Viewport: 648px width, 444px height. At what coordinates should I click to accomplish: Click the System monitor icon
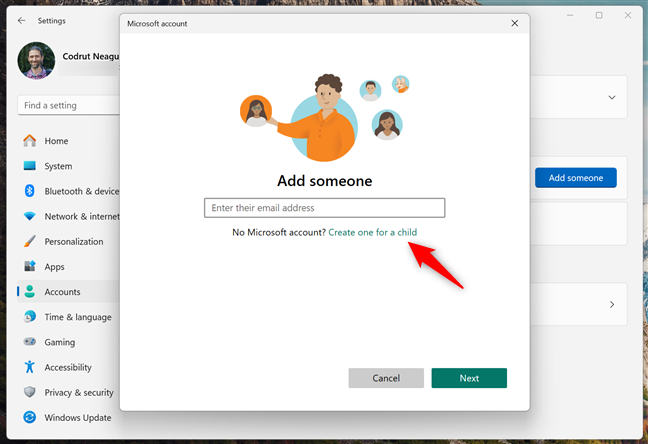30,166
